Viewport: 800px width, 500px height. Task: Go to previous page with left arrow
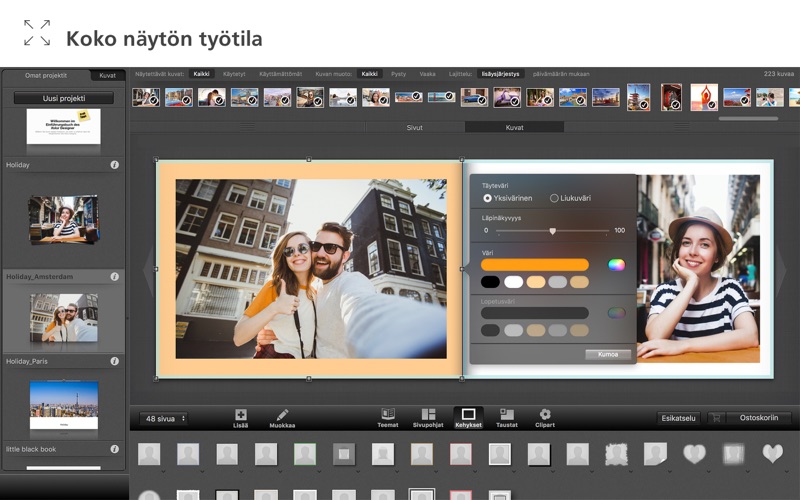point(148,269)
